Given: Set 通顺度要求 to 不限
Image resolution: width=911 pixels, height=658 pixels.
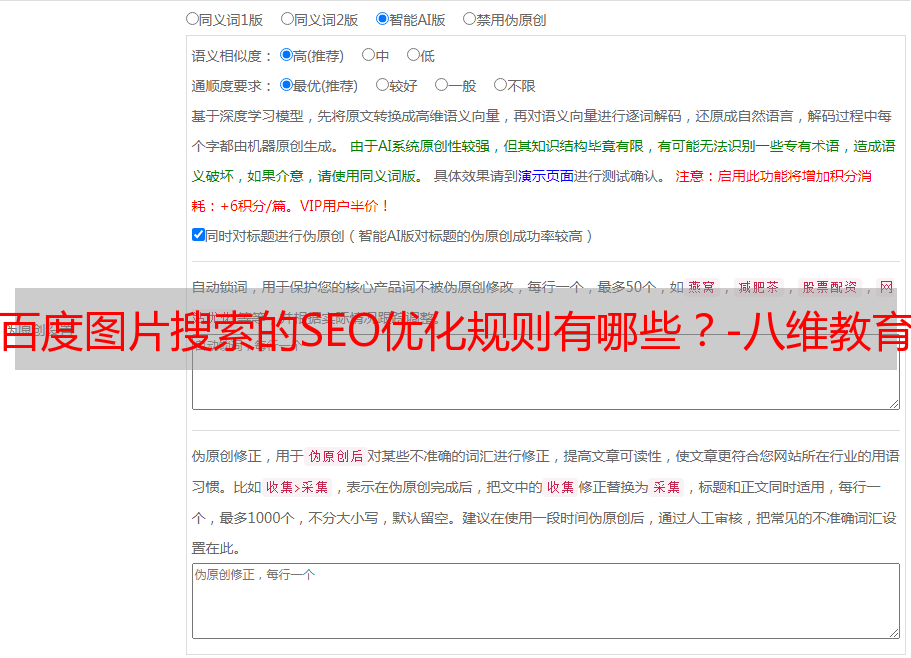Looking at the screenshot, I should pyautogui.click(x=500, y=85).
